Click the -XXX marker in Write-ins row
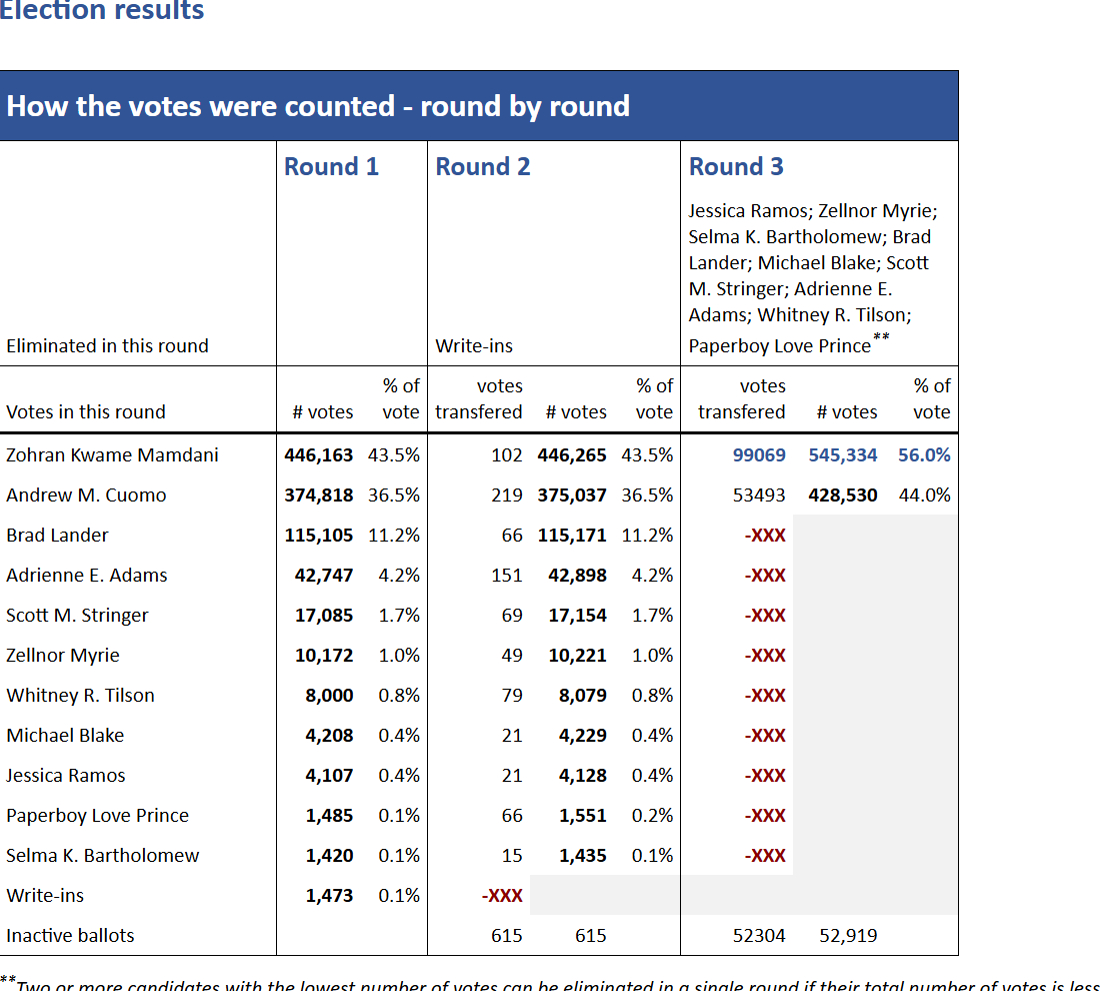The image size is (1102, 991). 502,895
